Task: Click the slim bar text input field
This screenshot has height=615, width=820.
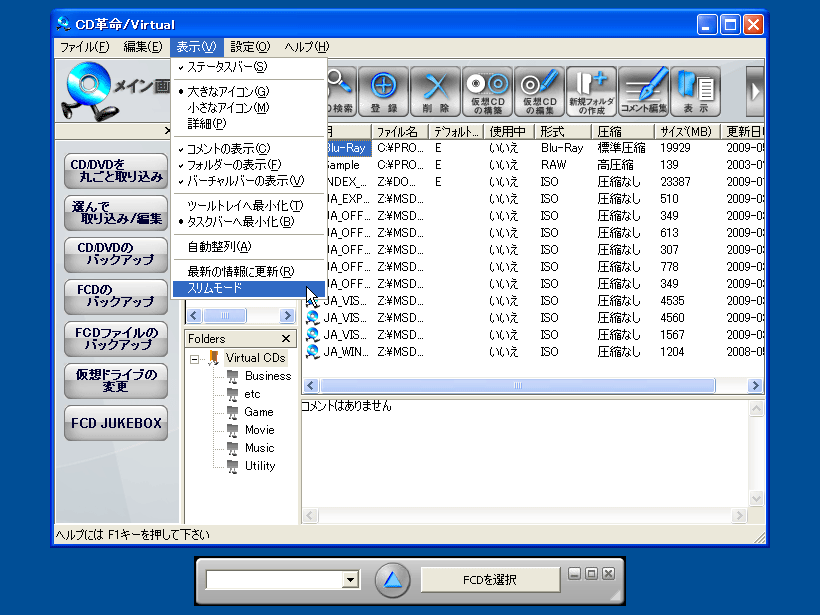Action: (x=275, y=579)
